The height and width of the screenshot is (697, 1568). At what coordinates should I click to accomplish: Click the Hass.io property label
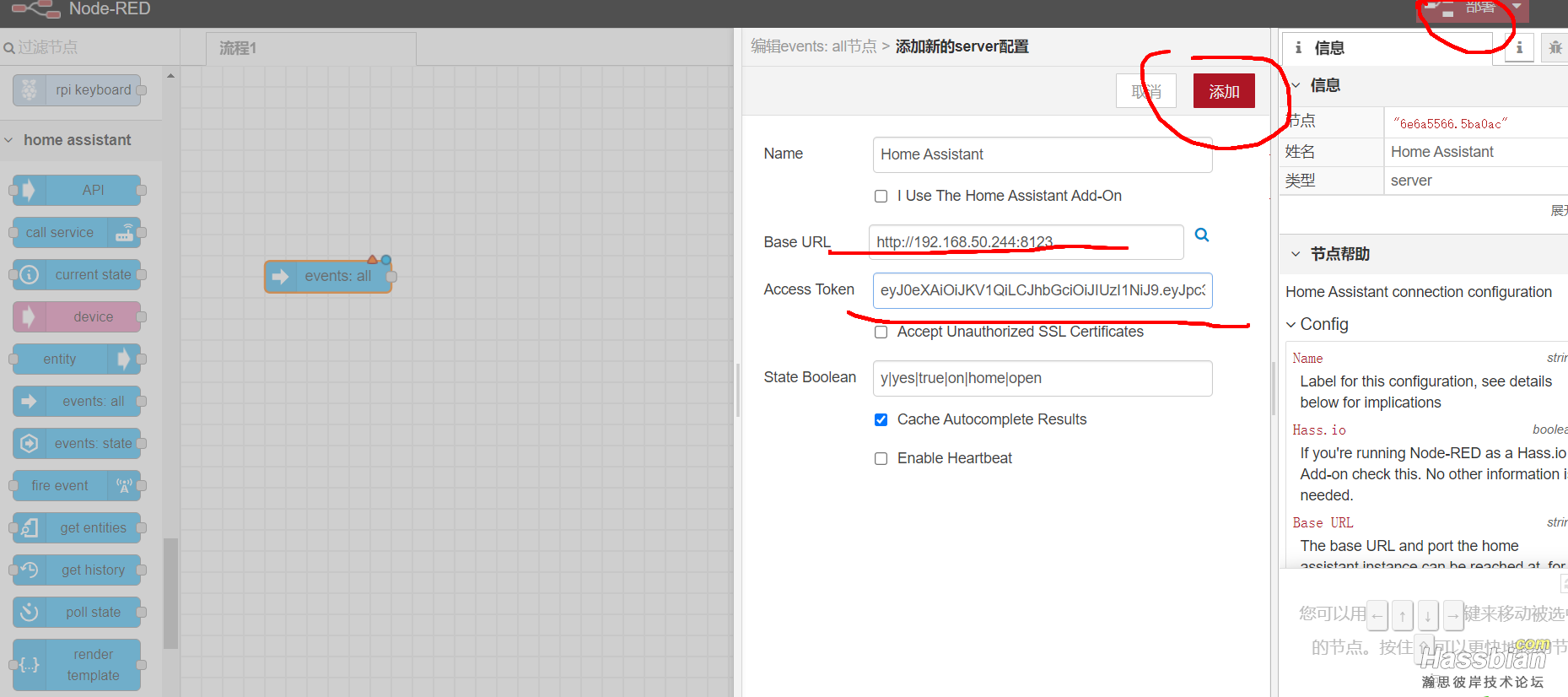click(1319, 430)
